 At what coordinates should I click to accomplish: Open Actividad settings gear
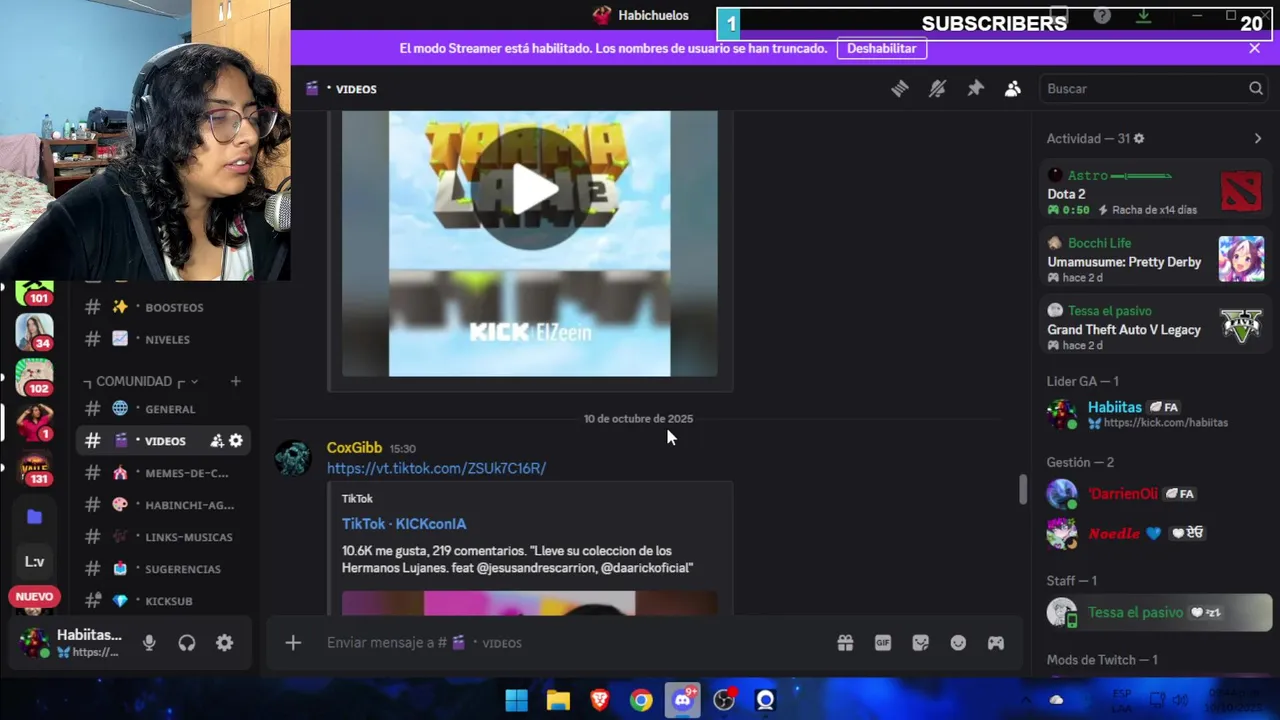(x=1139, y=139)
